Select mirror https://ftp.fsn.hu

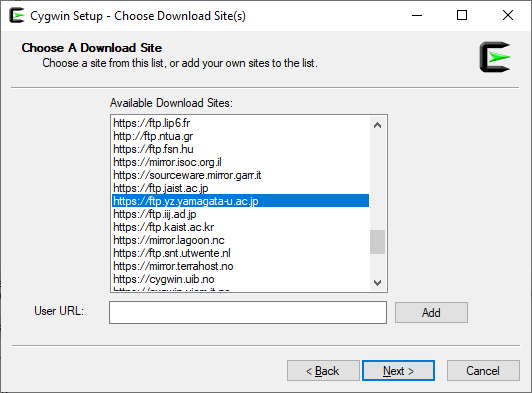[x=240, y=149]
